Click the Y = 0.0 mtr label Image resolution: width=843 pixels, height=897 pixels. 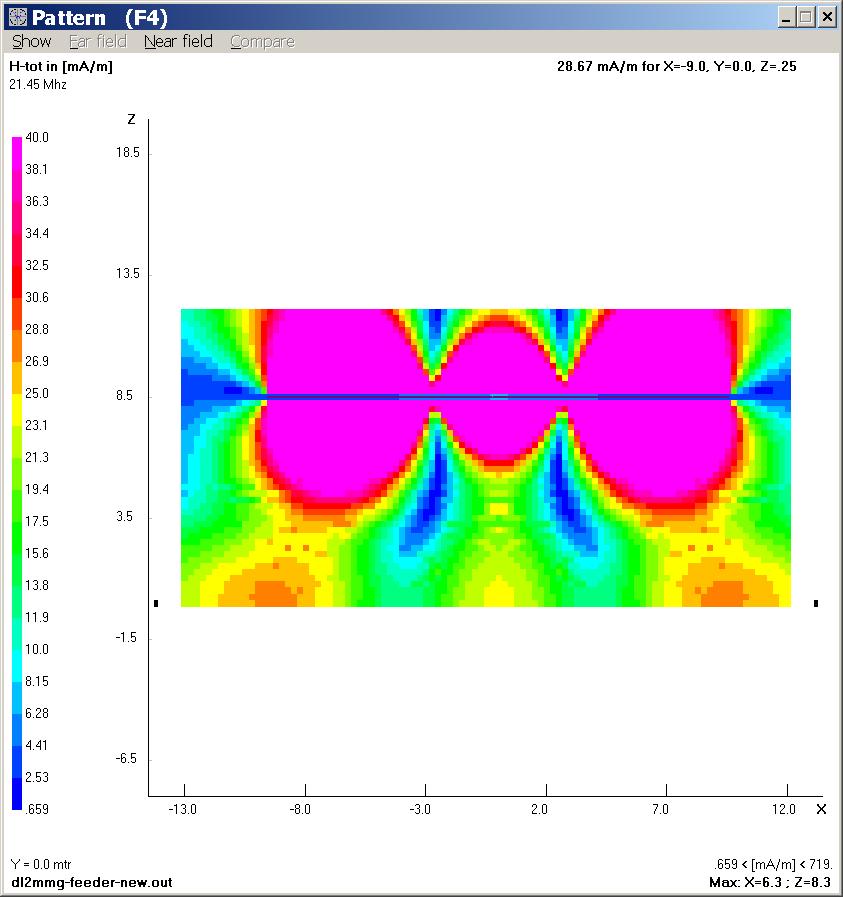[x=41, y=864]
